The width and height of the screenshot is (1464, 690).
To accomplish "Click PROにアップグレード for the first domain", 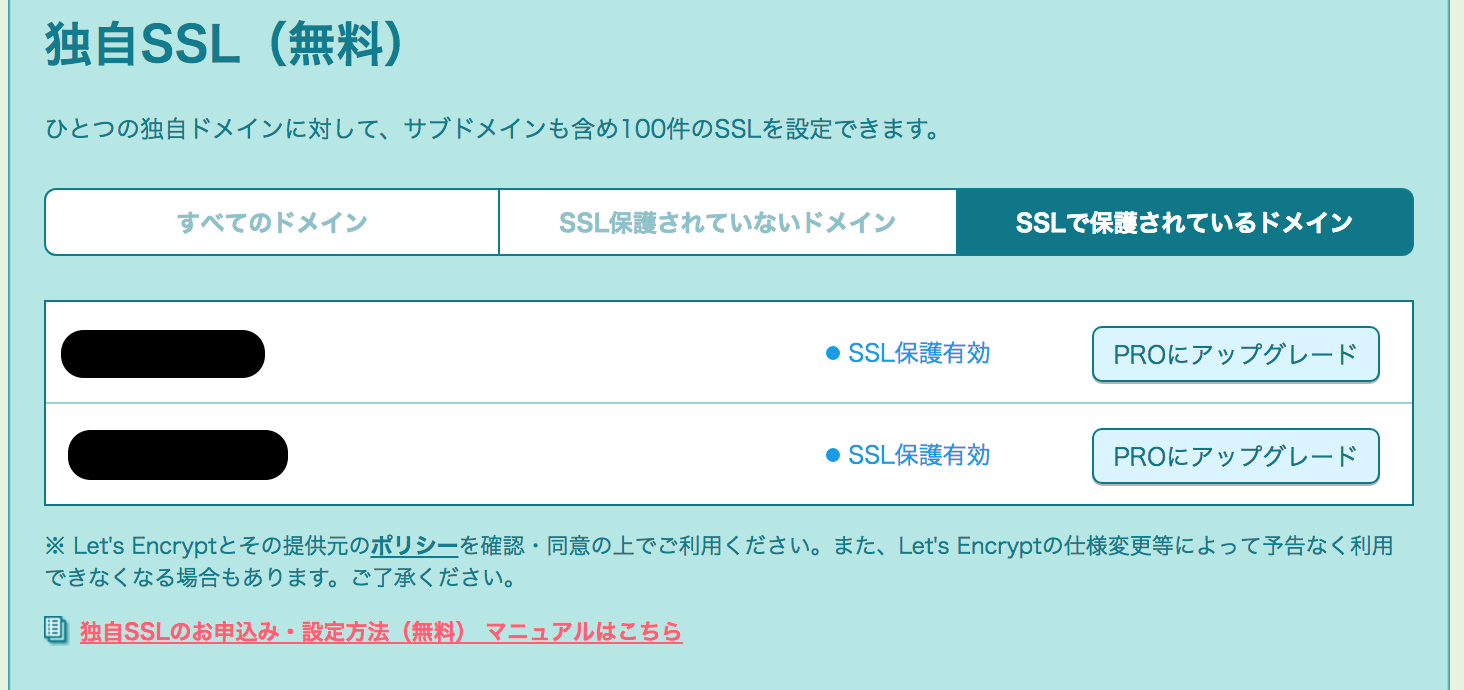I will (x=1235, y=354).
